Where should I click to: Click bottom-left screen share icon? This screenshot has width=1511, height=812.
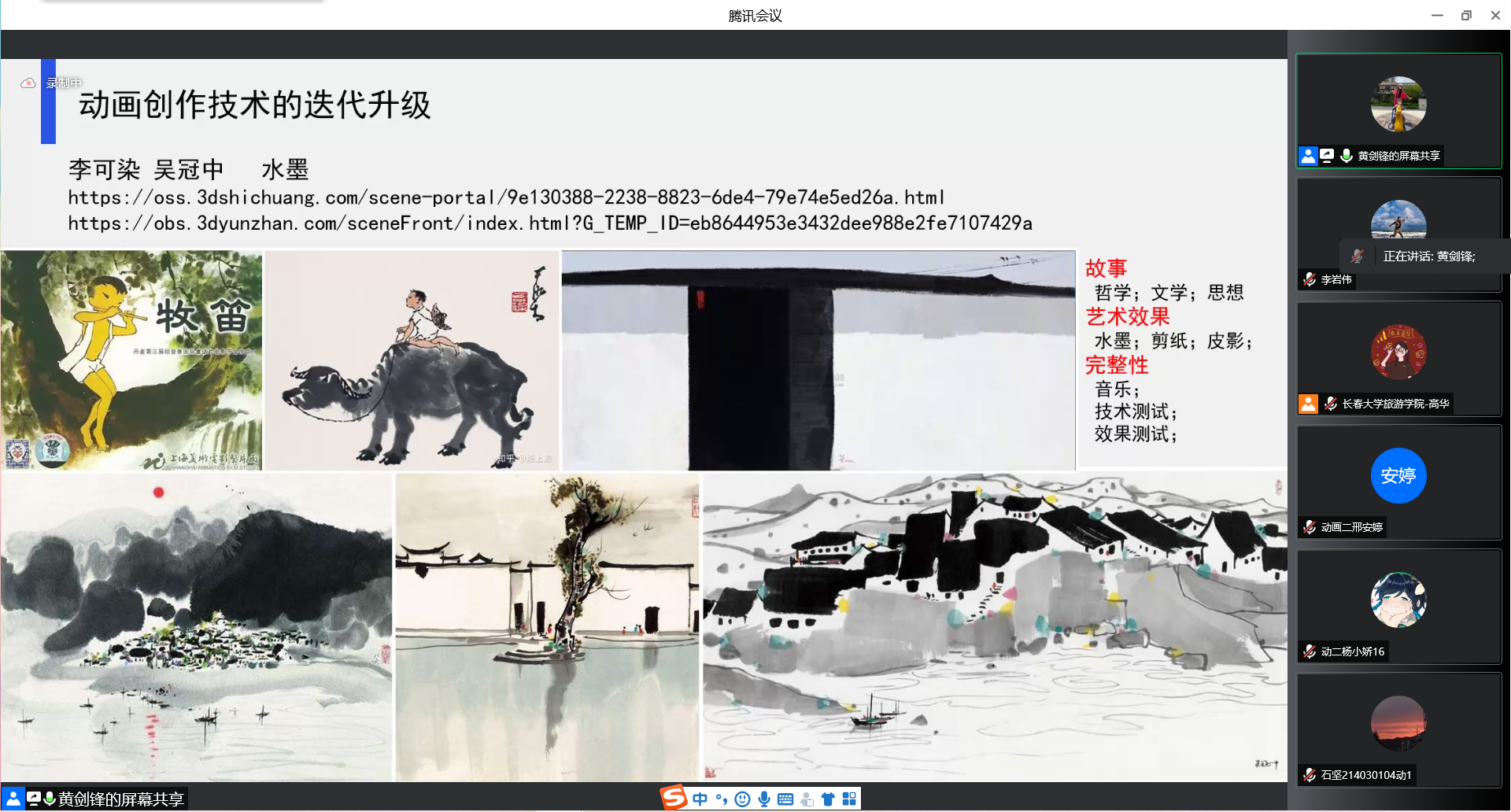point(34,799)
